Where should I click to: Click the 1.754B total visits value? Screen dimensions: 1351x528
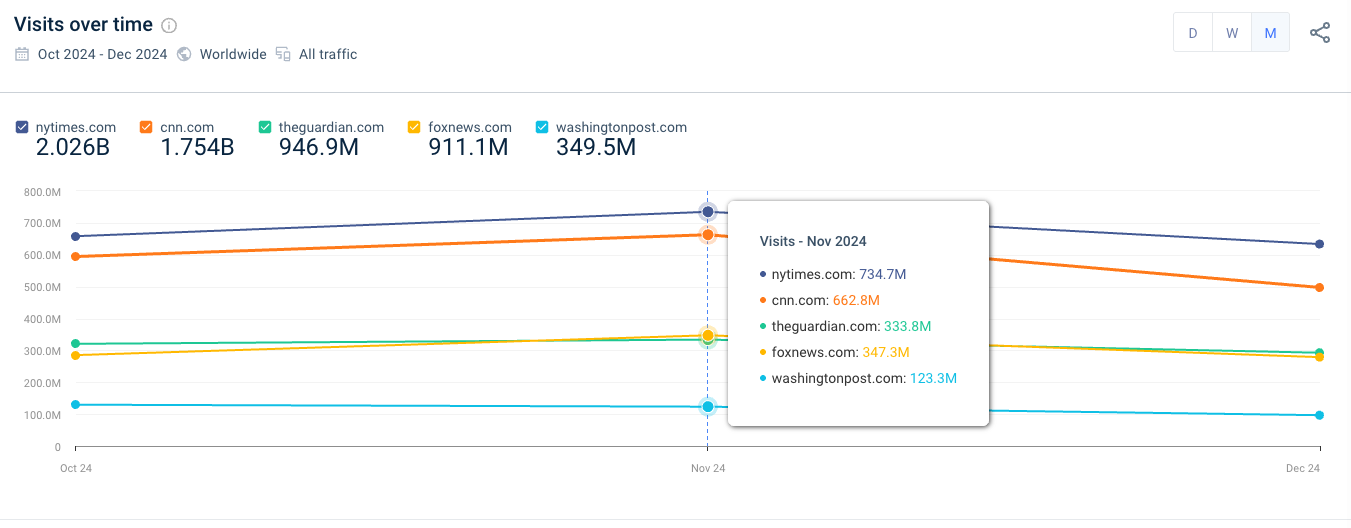[197, 148]
